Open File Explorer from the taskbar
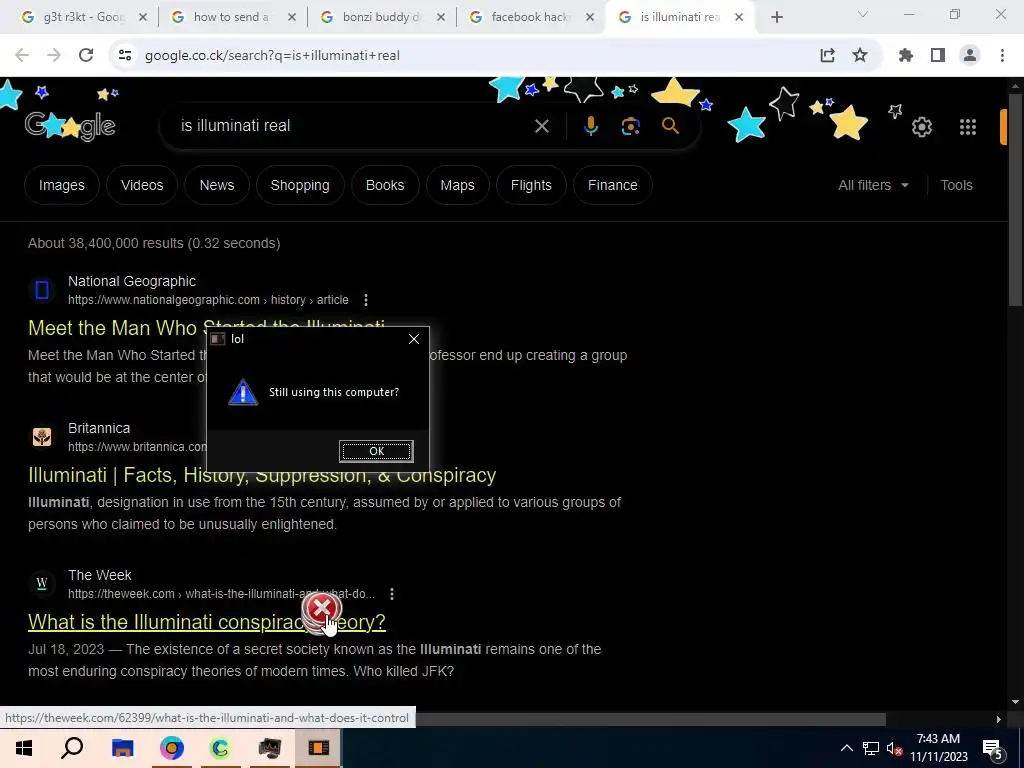This screenshot has width=1024, height=768. click(122, 748)
